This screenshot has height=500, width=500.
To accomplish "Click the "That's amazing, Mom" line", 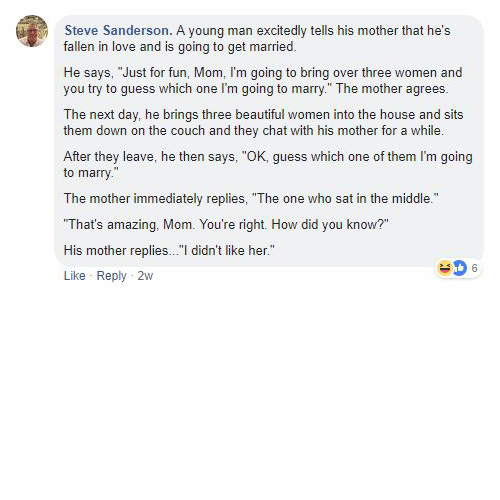I will [x=226, y=224].
